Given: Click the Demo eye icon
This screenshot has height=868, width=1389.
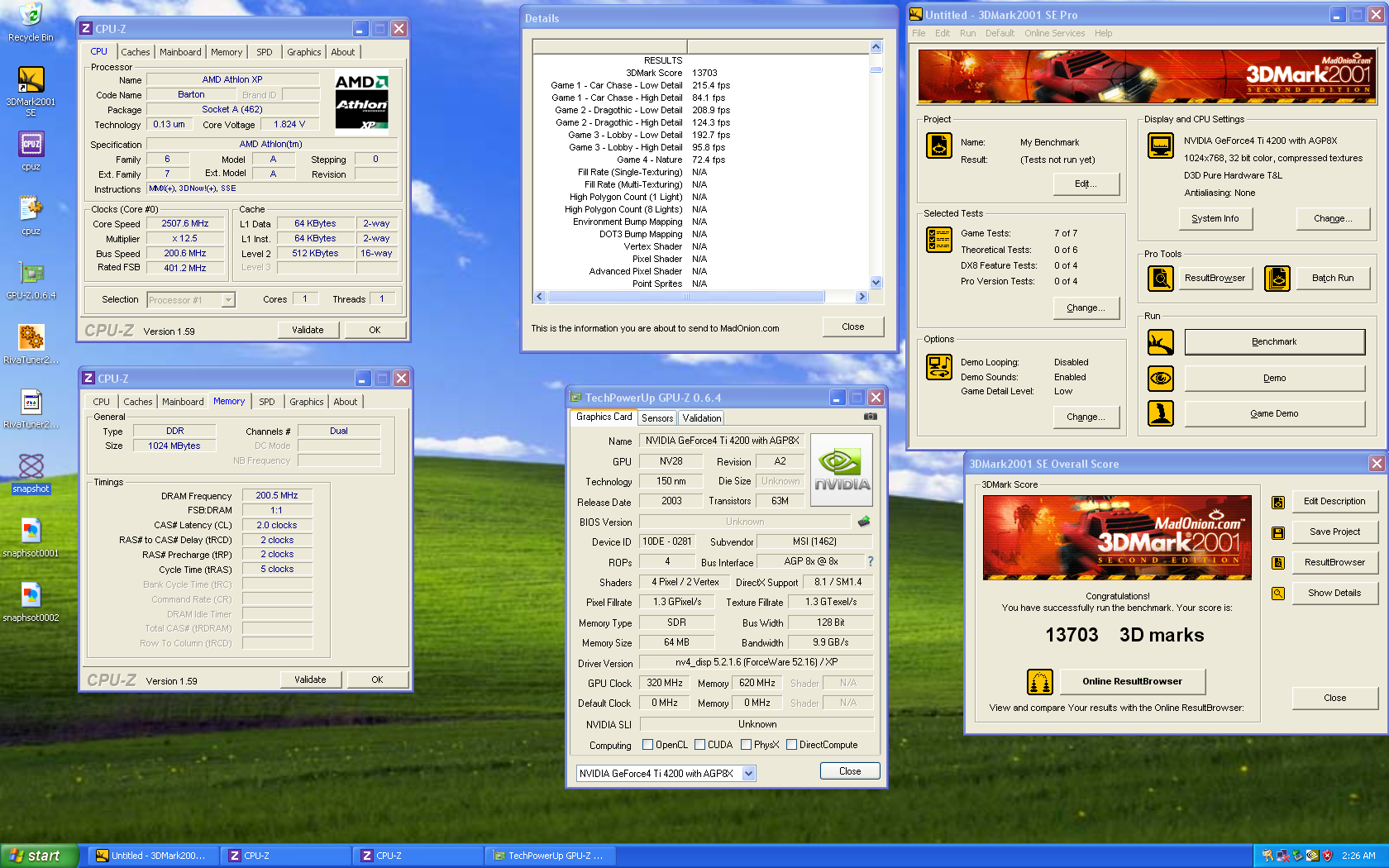Looking at the screenshot, I should tap(1161, 379).
